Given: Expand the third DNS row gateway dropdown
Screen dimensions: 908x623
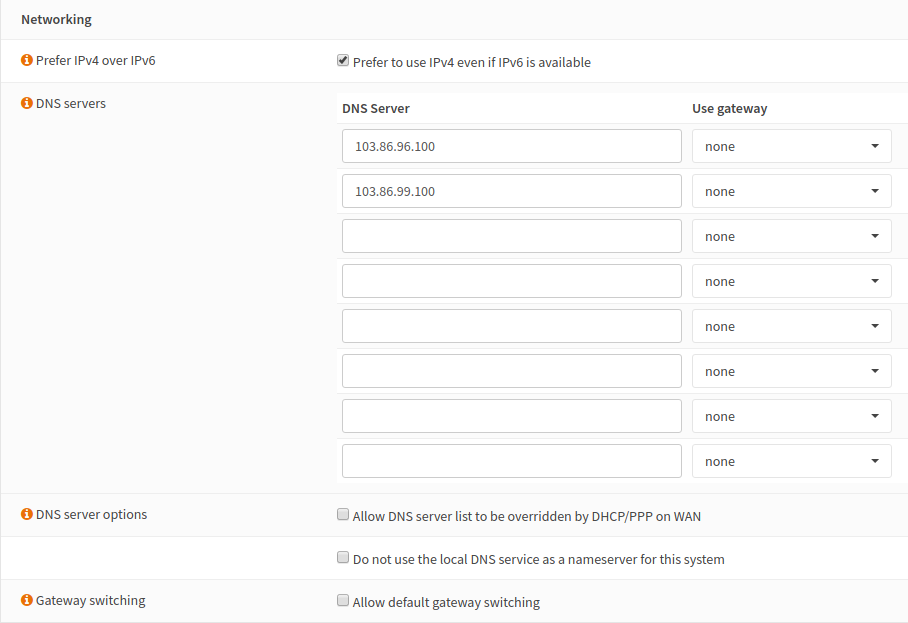Looking at the screenshot, I should pos(791,236).
